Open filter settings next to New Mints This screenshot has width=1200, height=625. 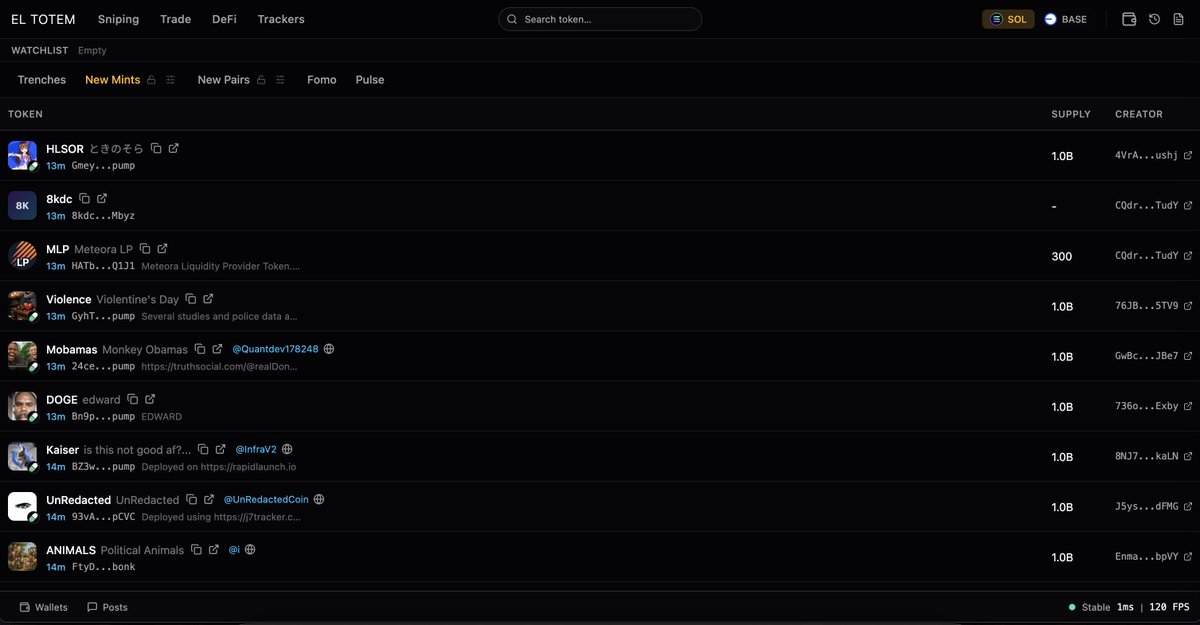(x=171, y=80)
